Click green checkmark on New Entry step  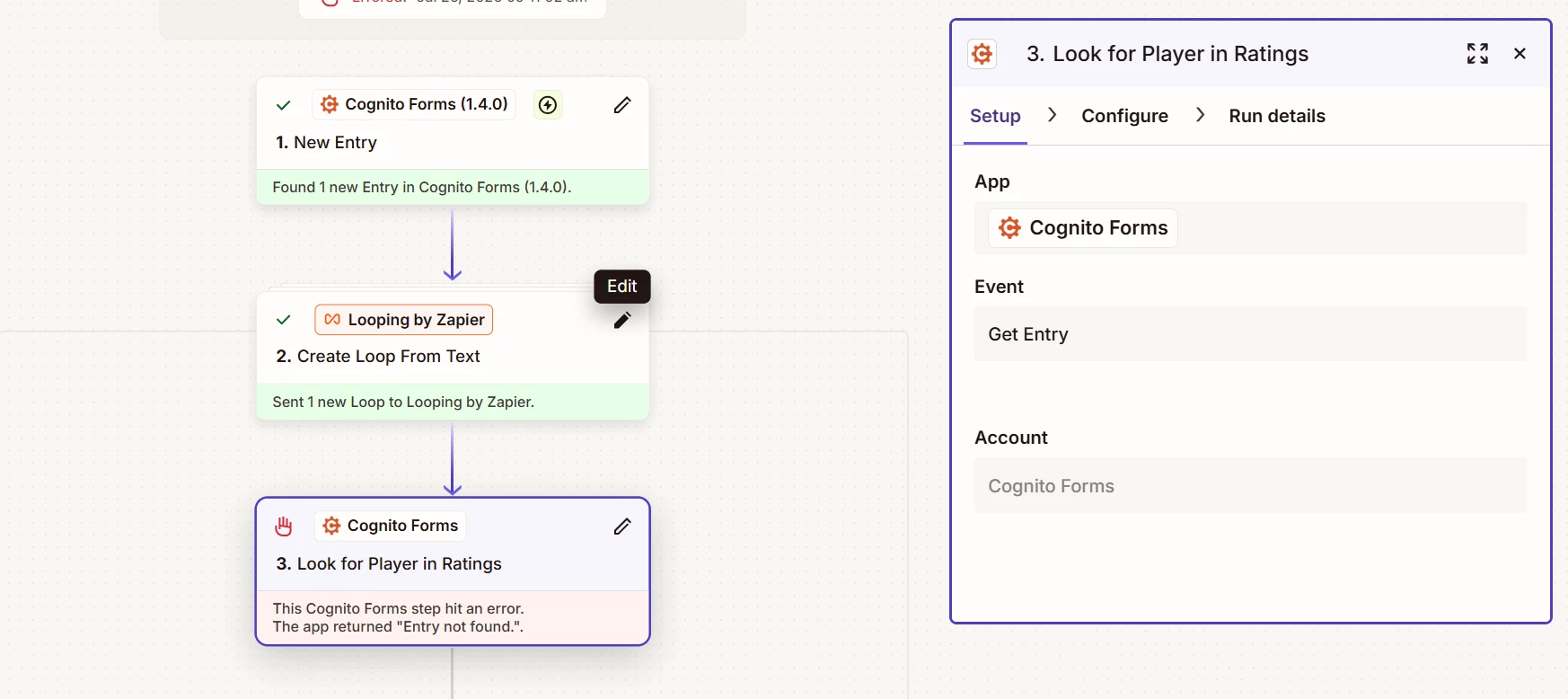tap(284, 105)
